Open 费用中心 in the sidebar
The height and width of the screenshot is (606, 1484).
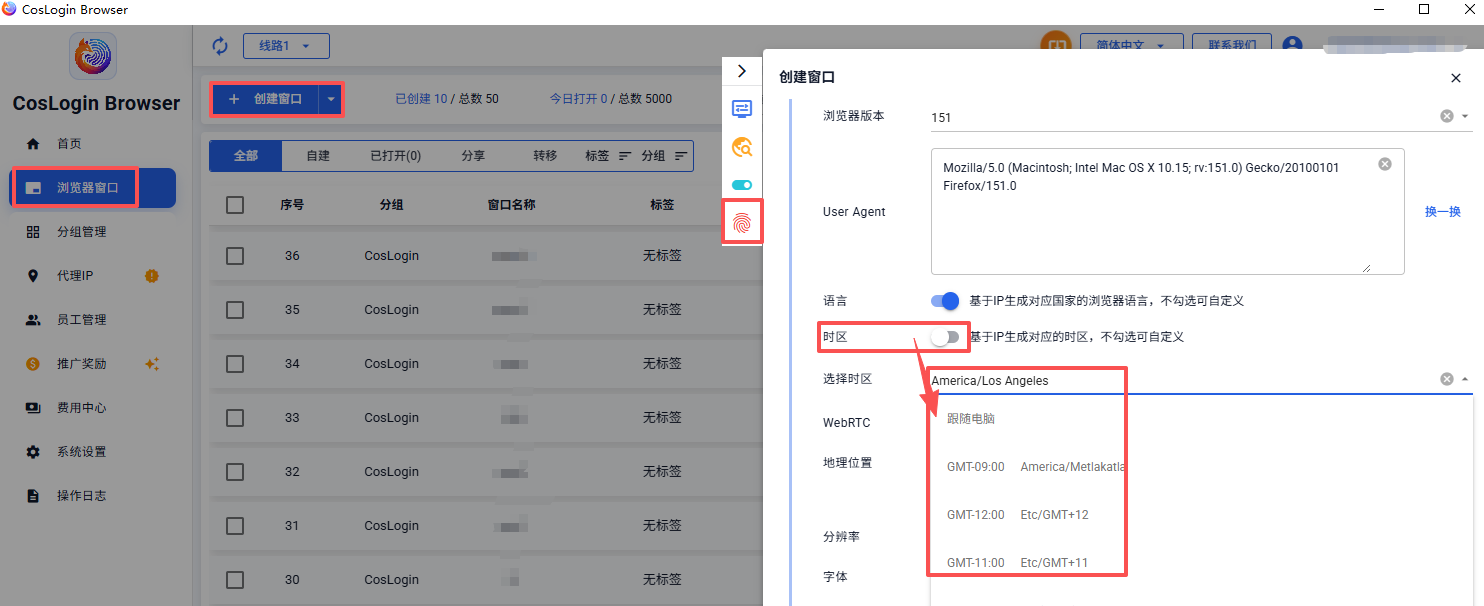click(93, 408)
